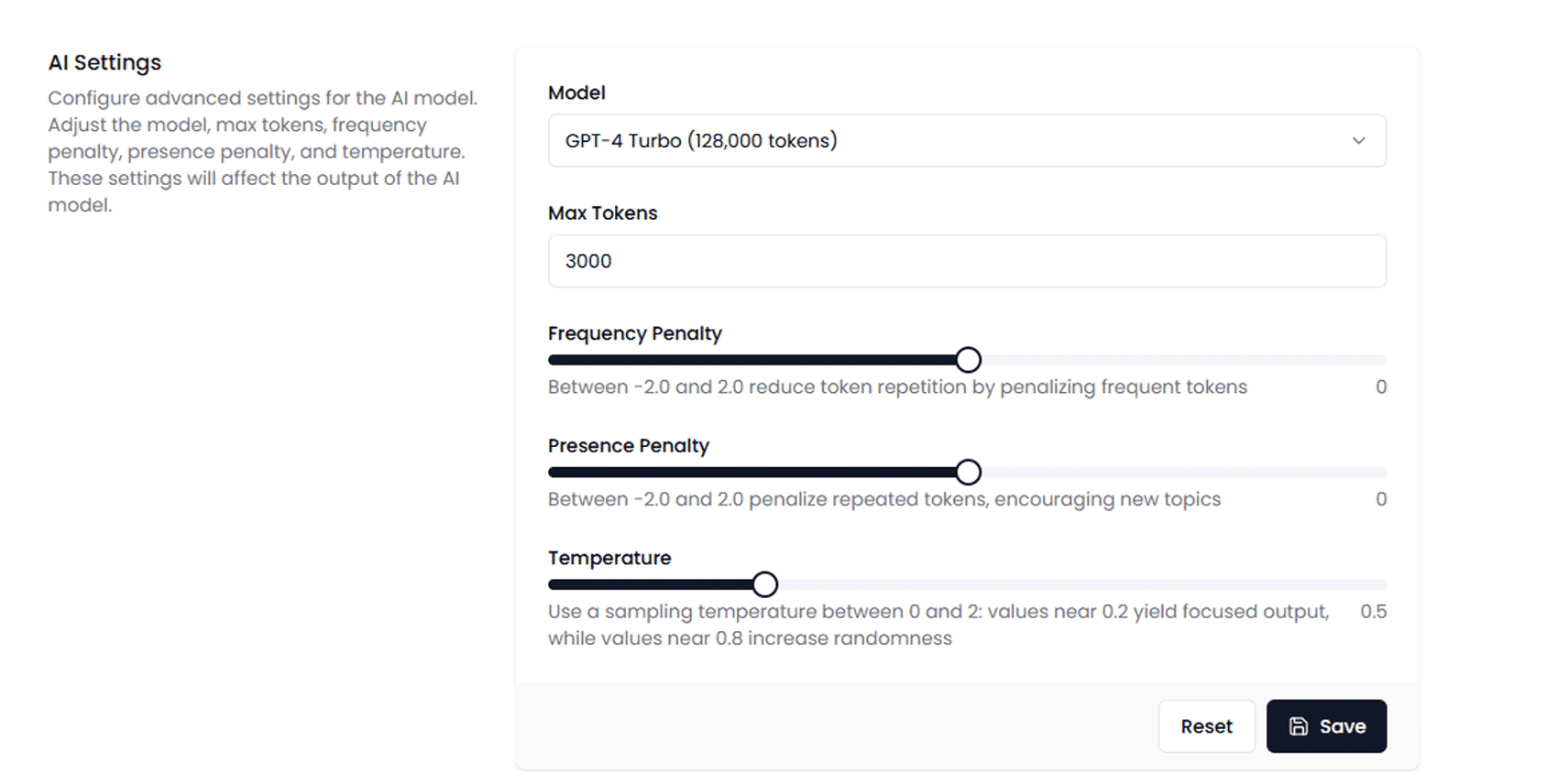Click the Presence Penalty slider handle
1547x784 pixels.
click(x=968, y=473)
